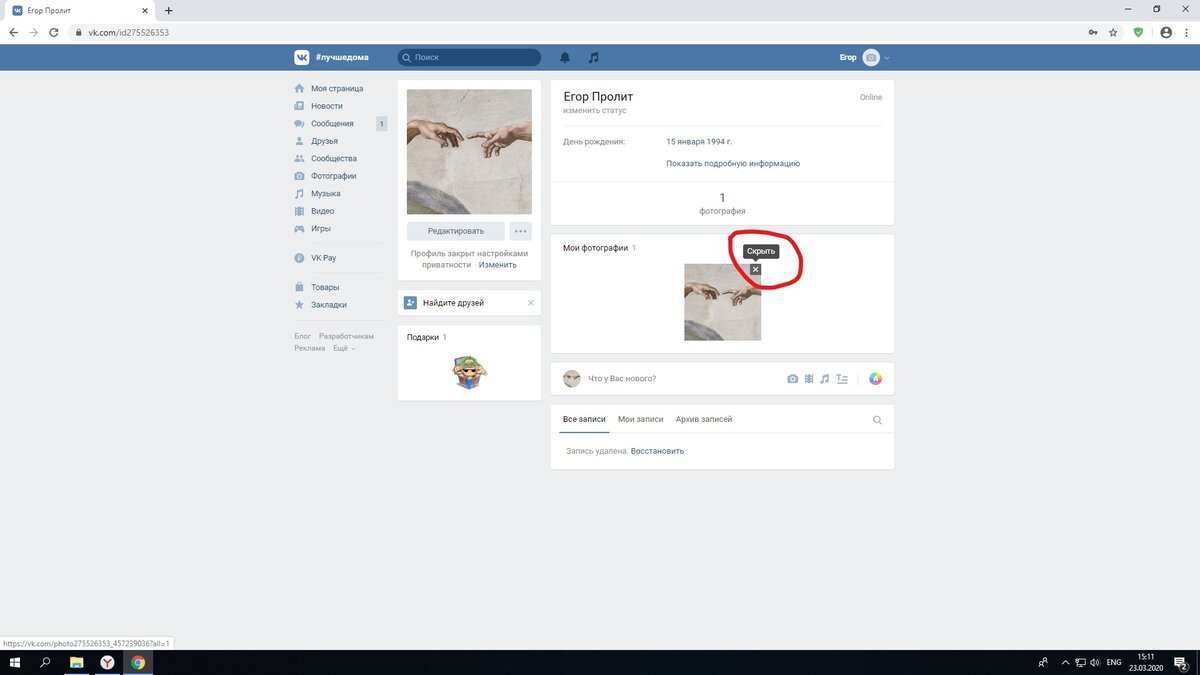The width and height of the screenshot is (1200, 675).
Task: Open Chrome profile avatar button
Action: pos(1165,32)
